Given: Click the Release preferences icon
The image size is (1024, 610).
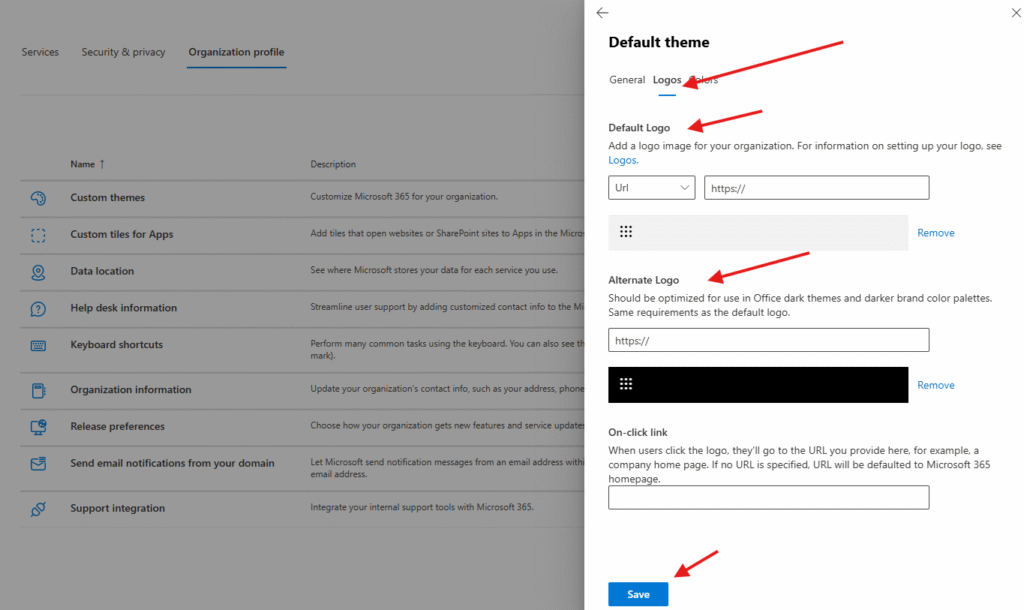Looking at the screenshot, I should (x=38, y=427).
